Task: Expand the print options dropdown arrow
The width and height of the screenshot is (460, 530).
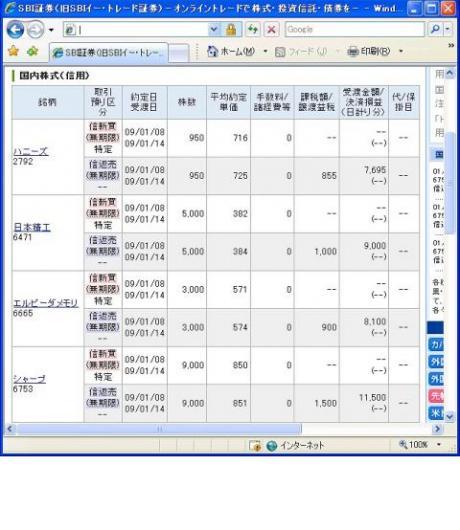Action: pyautogui.click(x=401, y=51)
